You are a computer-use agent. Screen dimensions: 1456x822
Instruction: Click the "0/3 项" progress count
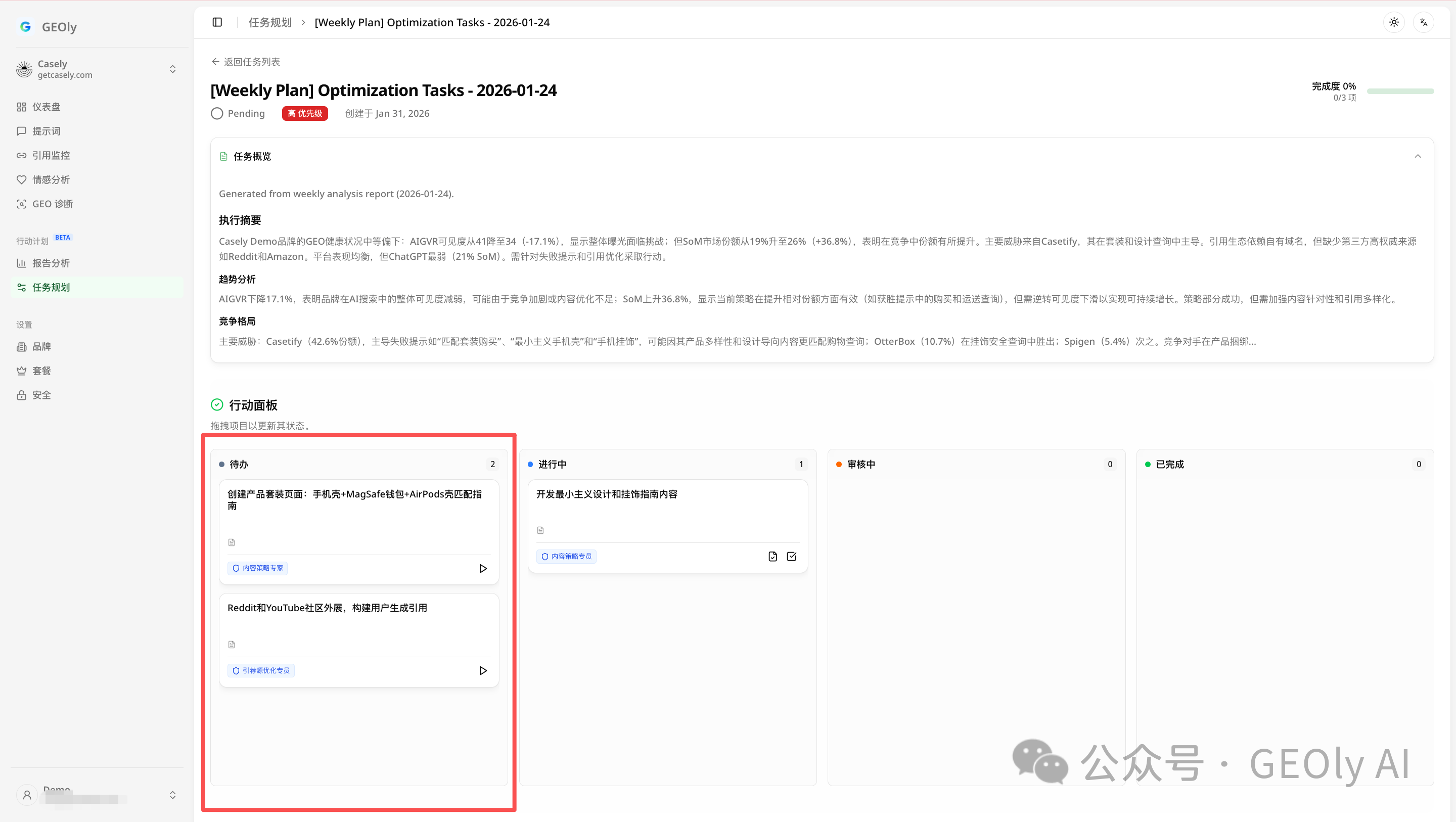(x=1345, y=98)
